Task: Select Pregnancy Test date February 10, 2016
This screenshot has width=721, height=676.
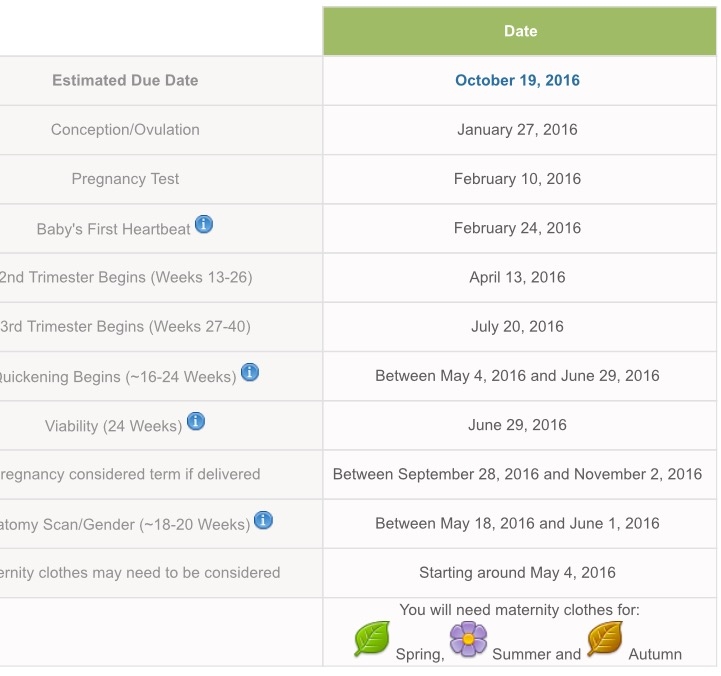Action: point(517,179)
